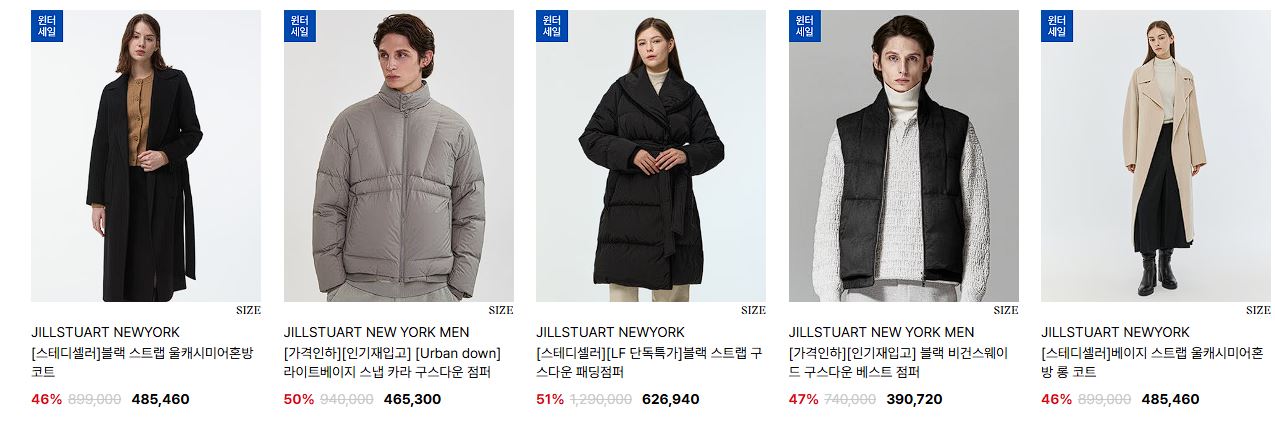Show SIZE options for the gray down jumper
This screenshot has width=1275, height=431.
[x=501, y=310]
